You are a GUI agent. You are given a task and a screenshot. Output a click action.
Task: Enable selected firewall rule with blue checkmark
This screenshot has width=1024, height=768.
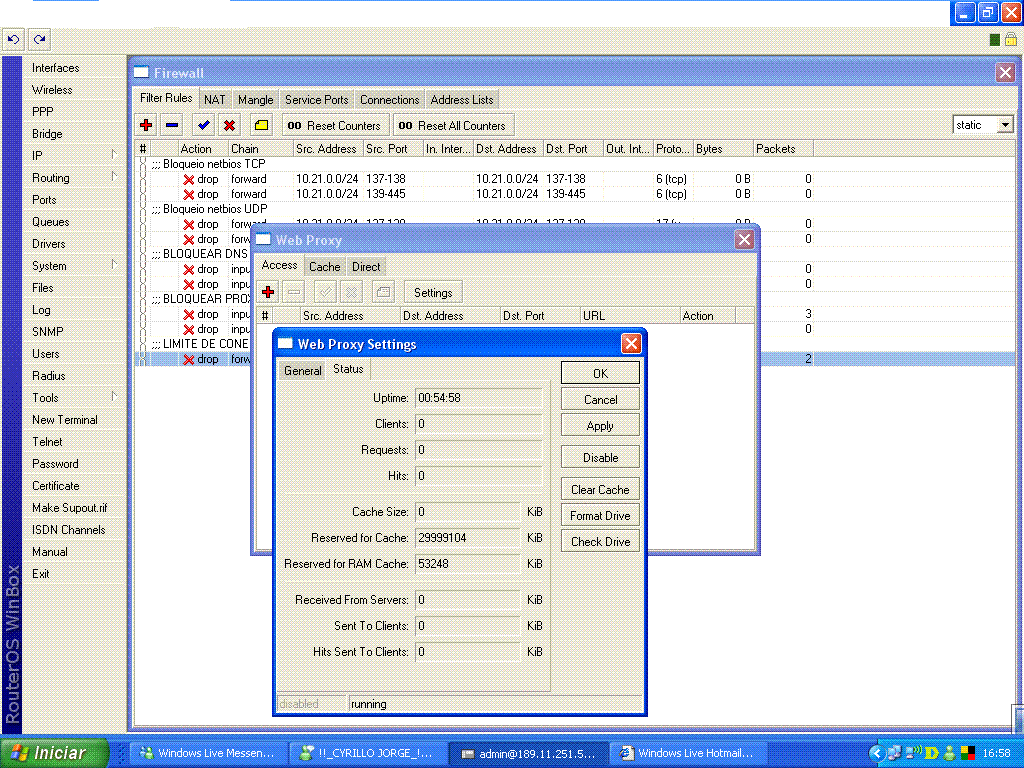tap(203, 125)
